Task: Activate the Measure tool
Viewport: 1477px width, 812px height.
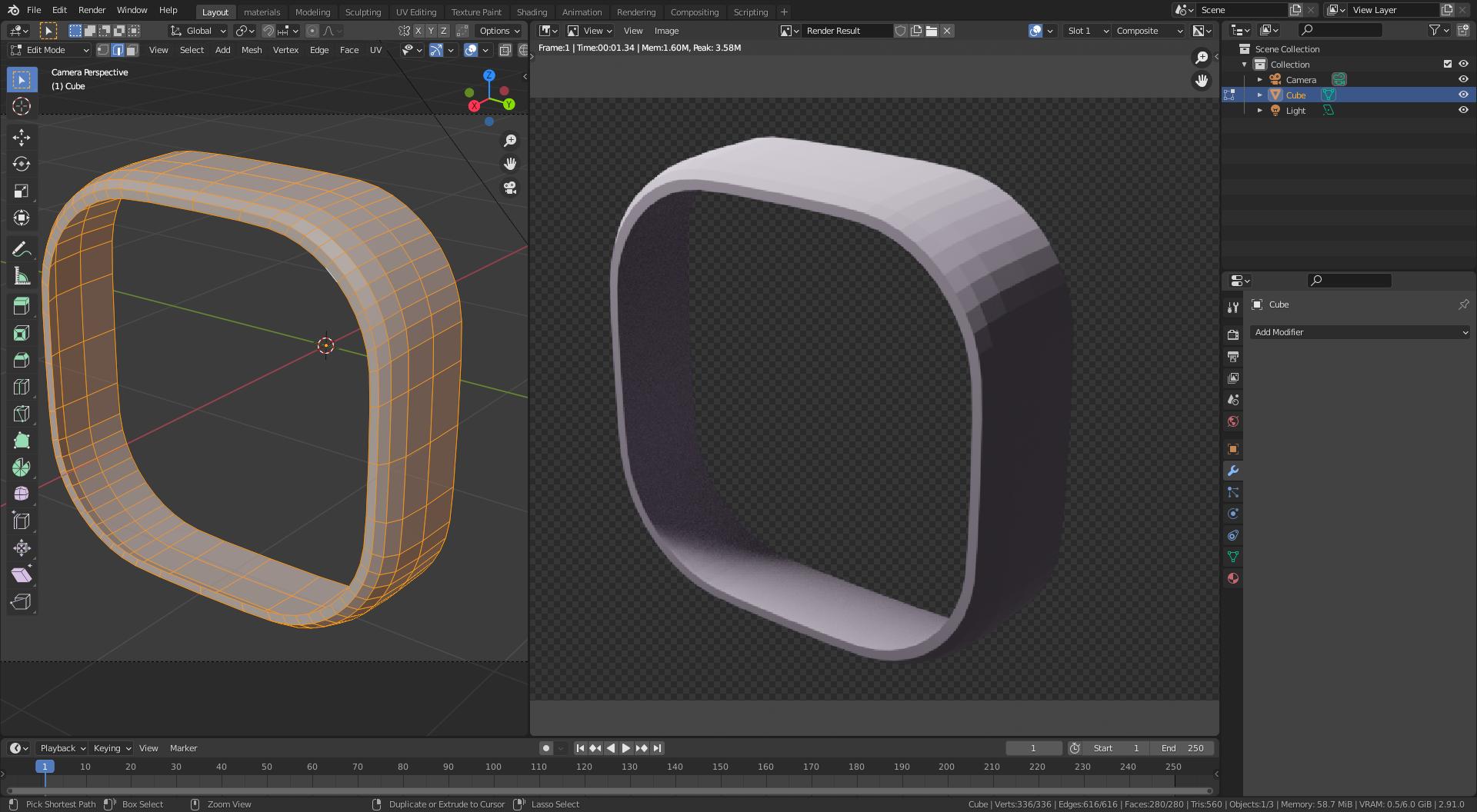Action: [22, 276]
